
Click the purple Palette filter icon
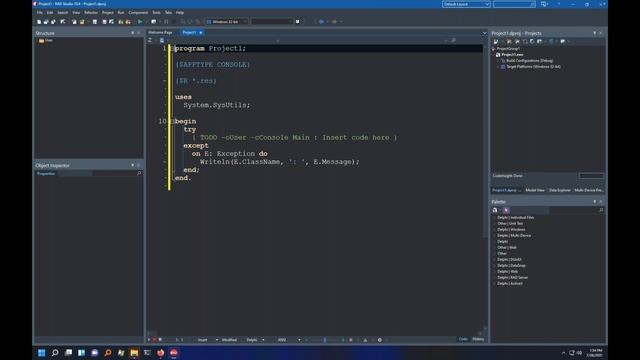click(506, 210)
